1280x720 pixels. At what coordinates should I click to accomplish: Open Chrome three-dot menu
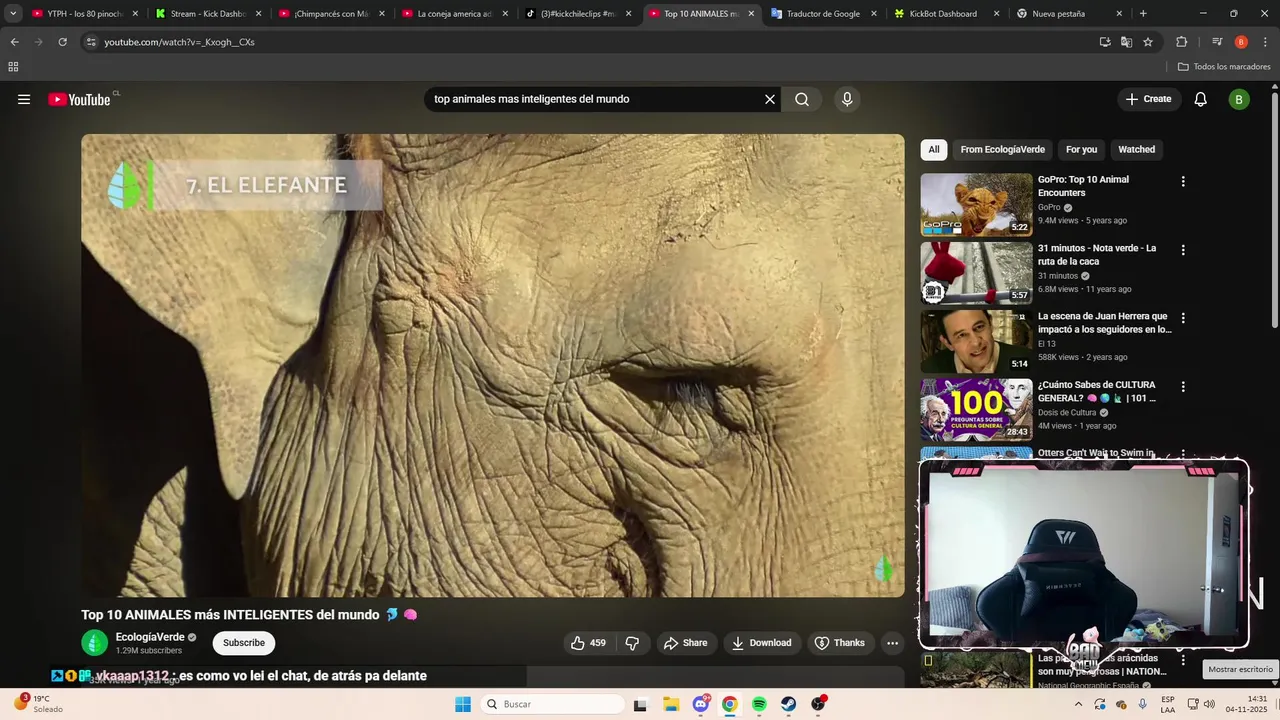point(1263,42)
